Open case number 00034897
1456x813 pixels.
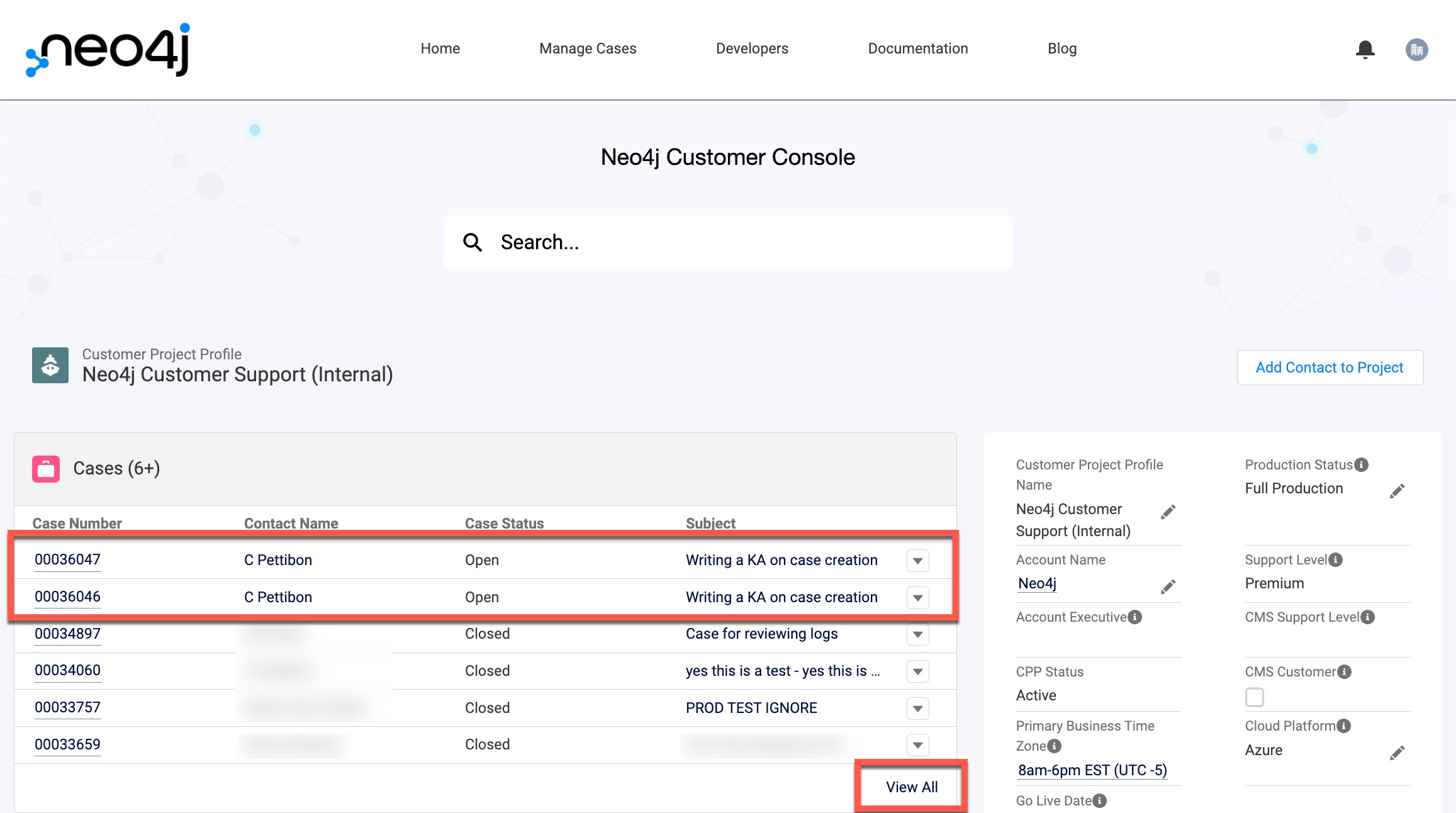click(x=67, y=634)
